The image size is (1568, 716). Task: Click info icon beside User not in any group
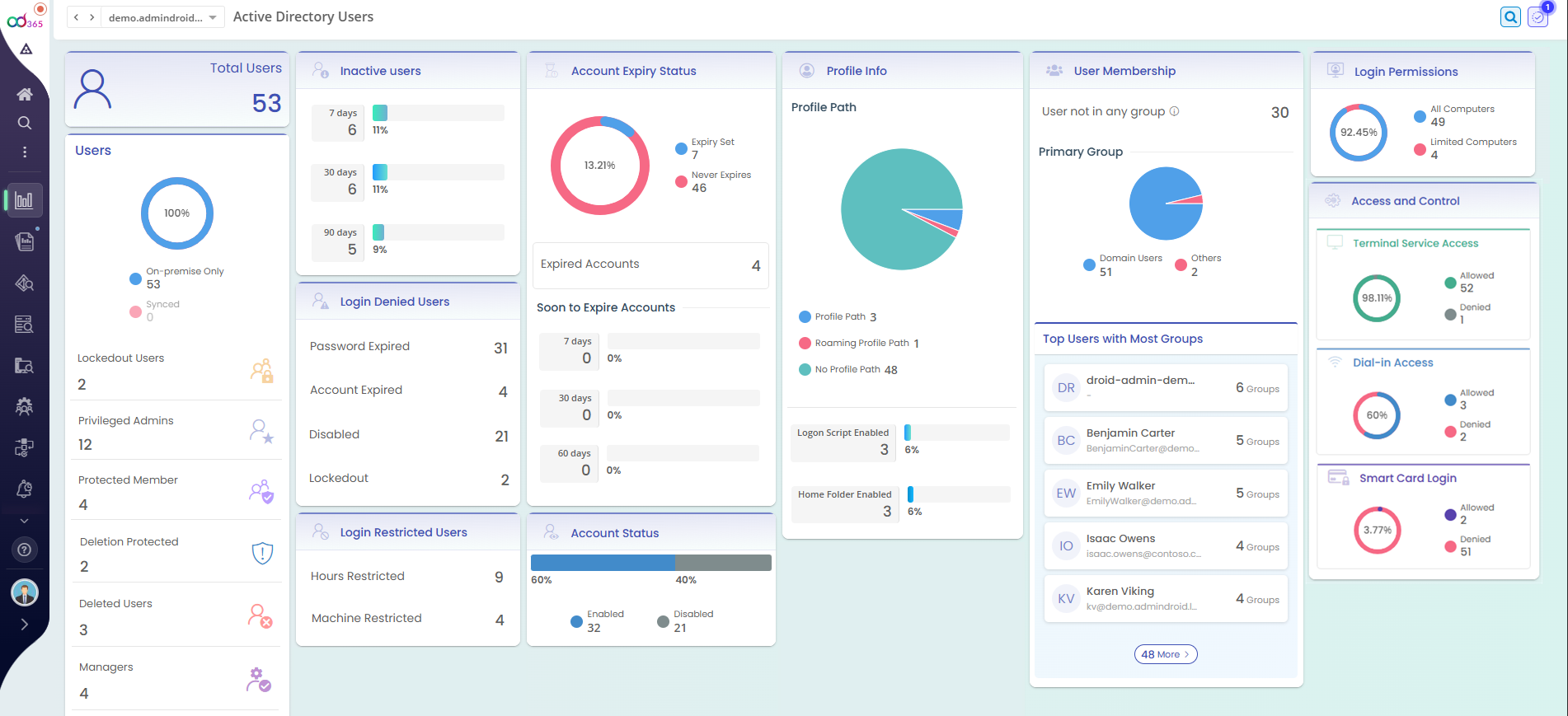pyautogui.click(x=1175, y=111)
